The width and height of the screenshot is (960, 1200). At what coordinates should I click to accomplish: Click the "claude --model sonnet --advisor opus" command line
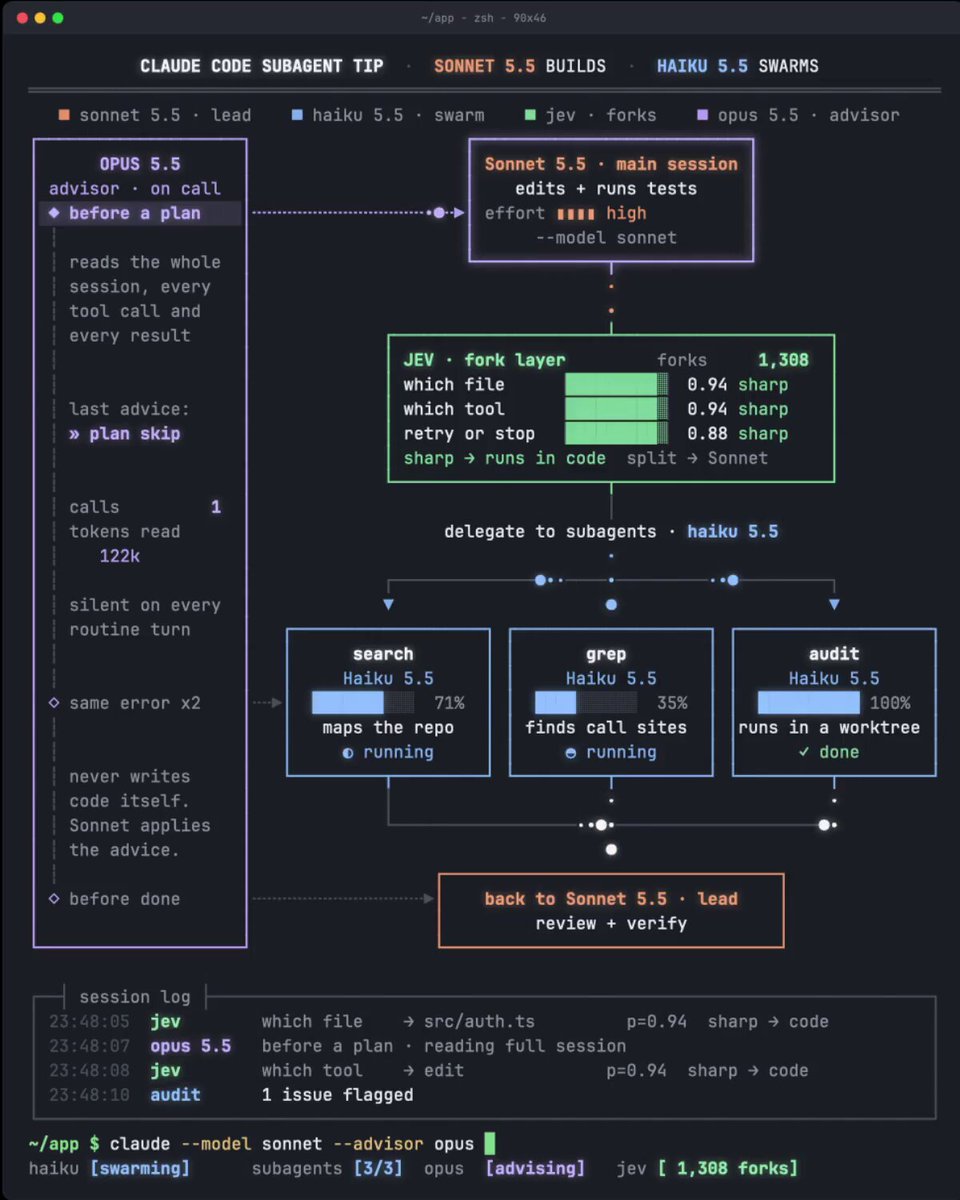(x=292, y=1143)
